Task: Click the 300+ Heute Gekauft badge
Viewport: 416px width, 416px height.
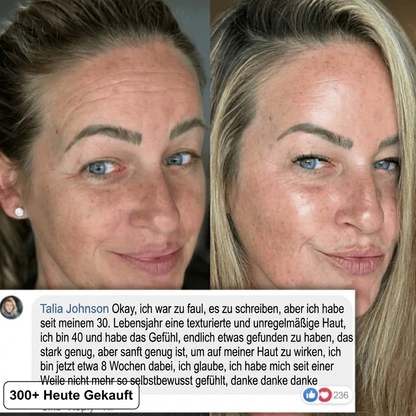Action: click(x=71, y=395)
